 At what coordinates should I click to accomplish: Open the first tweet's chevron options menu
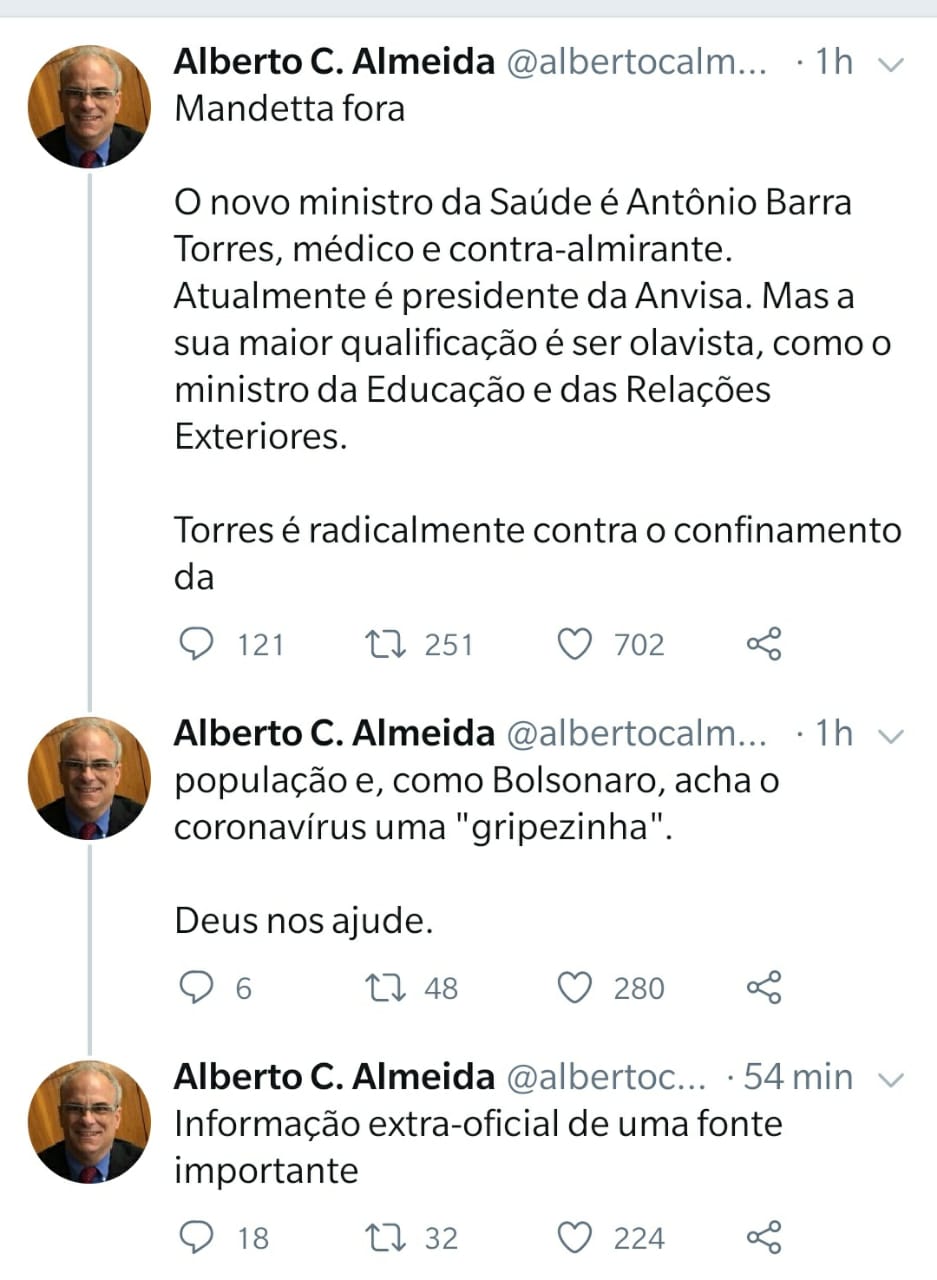(890, 65)
